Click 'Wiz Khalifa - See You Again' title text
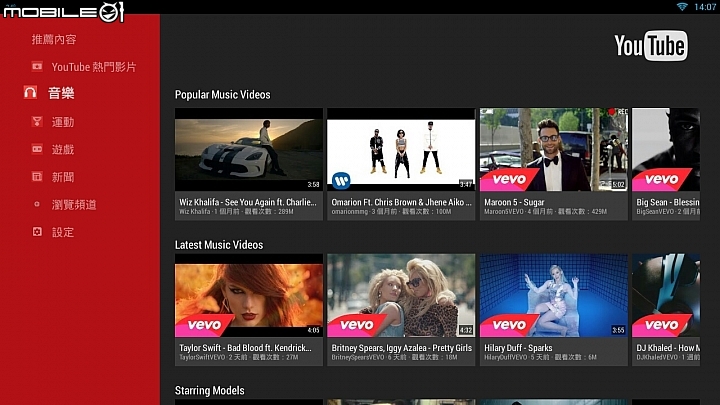The image size is (720, 405). tap(248, 202)
